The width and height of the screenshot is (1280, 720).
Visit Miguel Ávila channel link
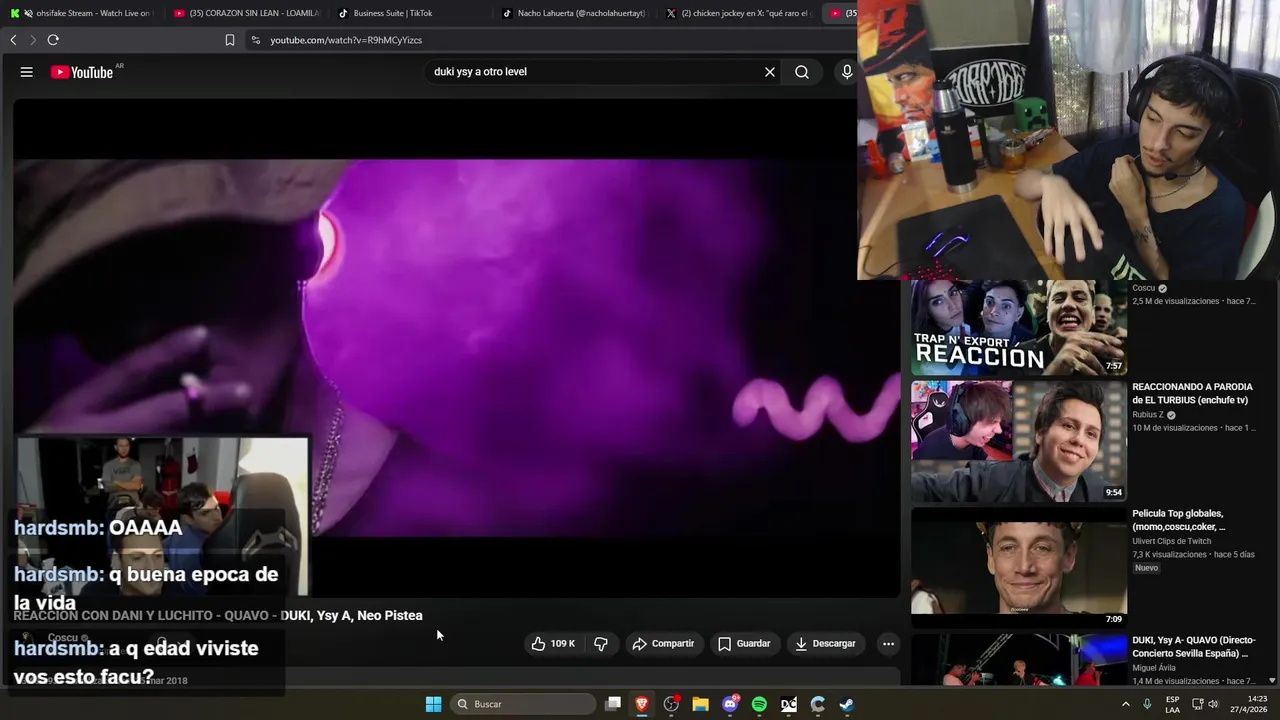(x=1154, y=668)
